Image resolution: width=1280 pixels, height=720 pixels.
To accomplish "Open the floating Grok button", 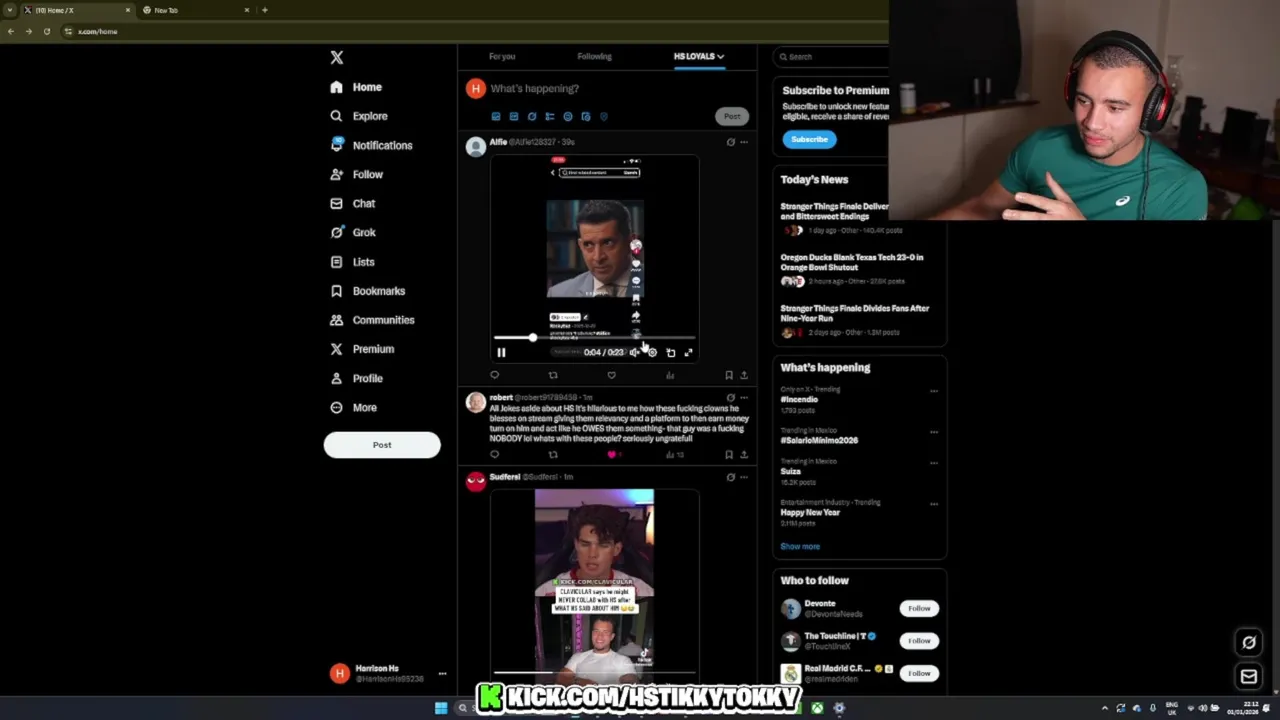I will click(1249, 642).
